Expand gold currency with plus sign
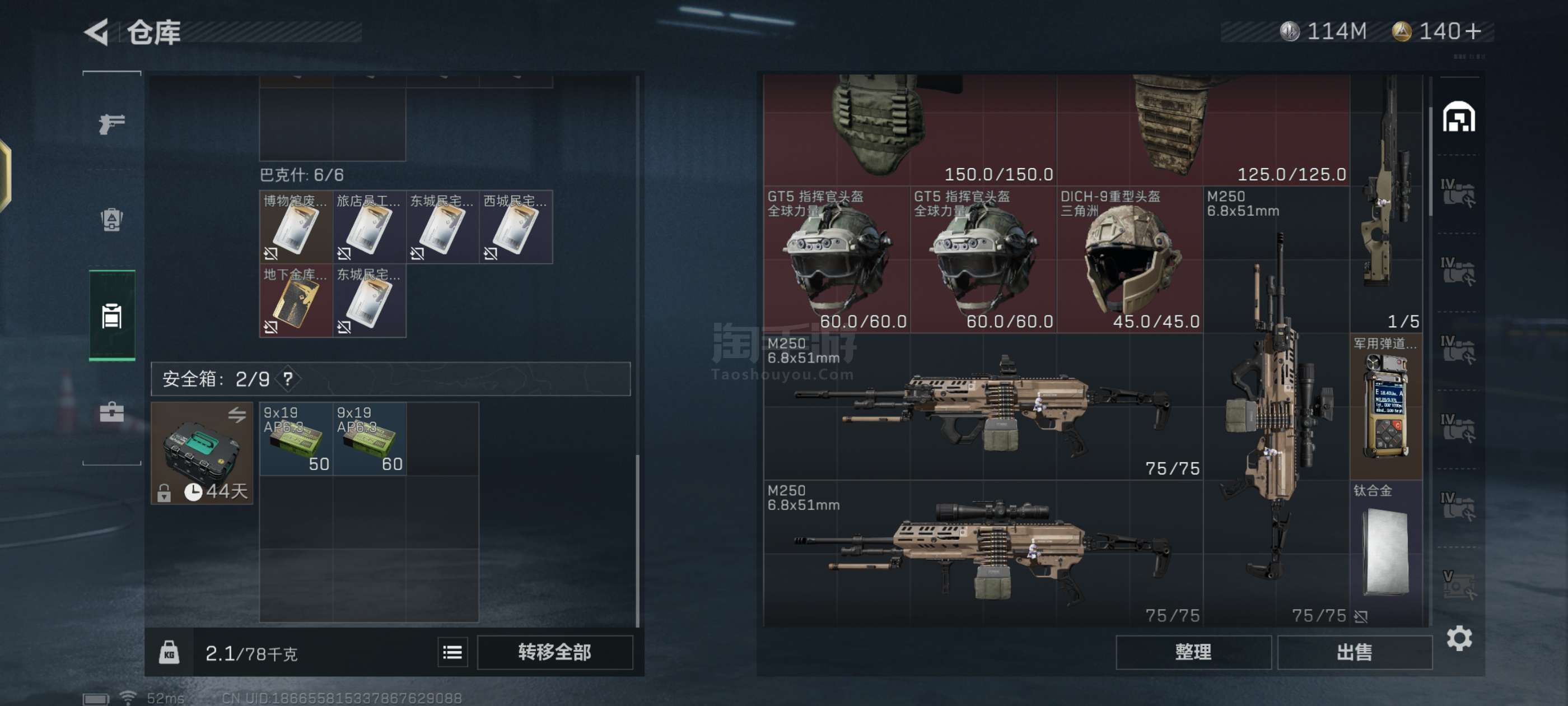1568x706 pixels. 1474,31
